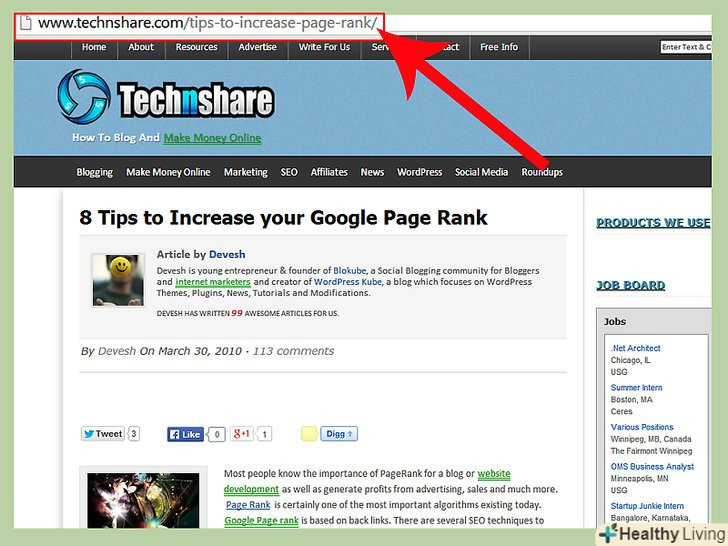
Task: Click the Facebook Like button
Action: coord(185,434)
